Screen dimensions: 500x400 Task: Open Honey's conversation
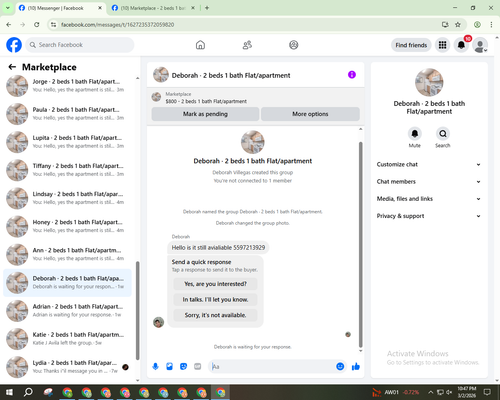(67, 226)
